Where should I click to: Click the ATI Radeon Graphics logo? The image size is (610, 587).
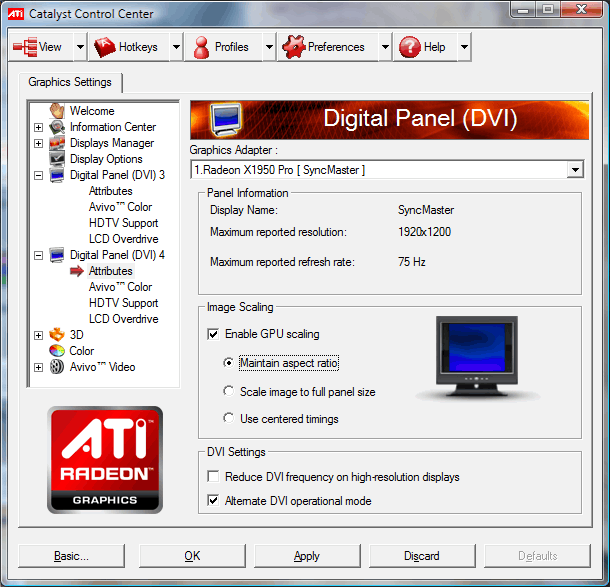point(105,460)
